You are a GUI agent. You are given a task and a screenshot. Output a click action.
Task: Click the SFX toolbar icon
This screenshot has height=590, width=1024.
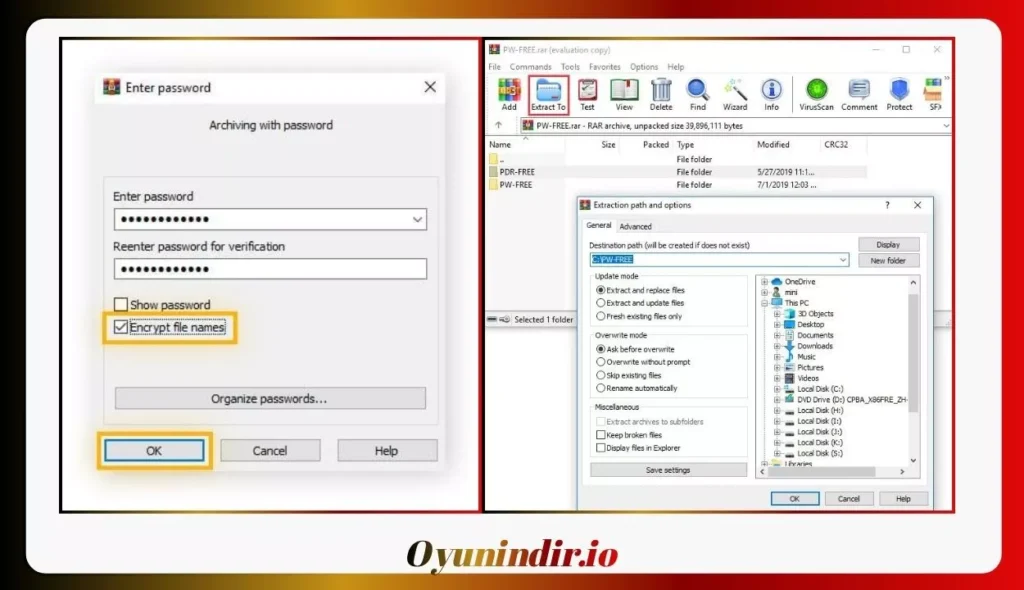[935, 93]
